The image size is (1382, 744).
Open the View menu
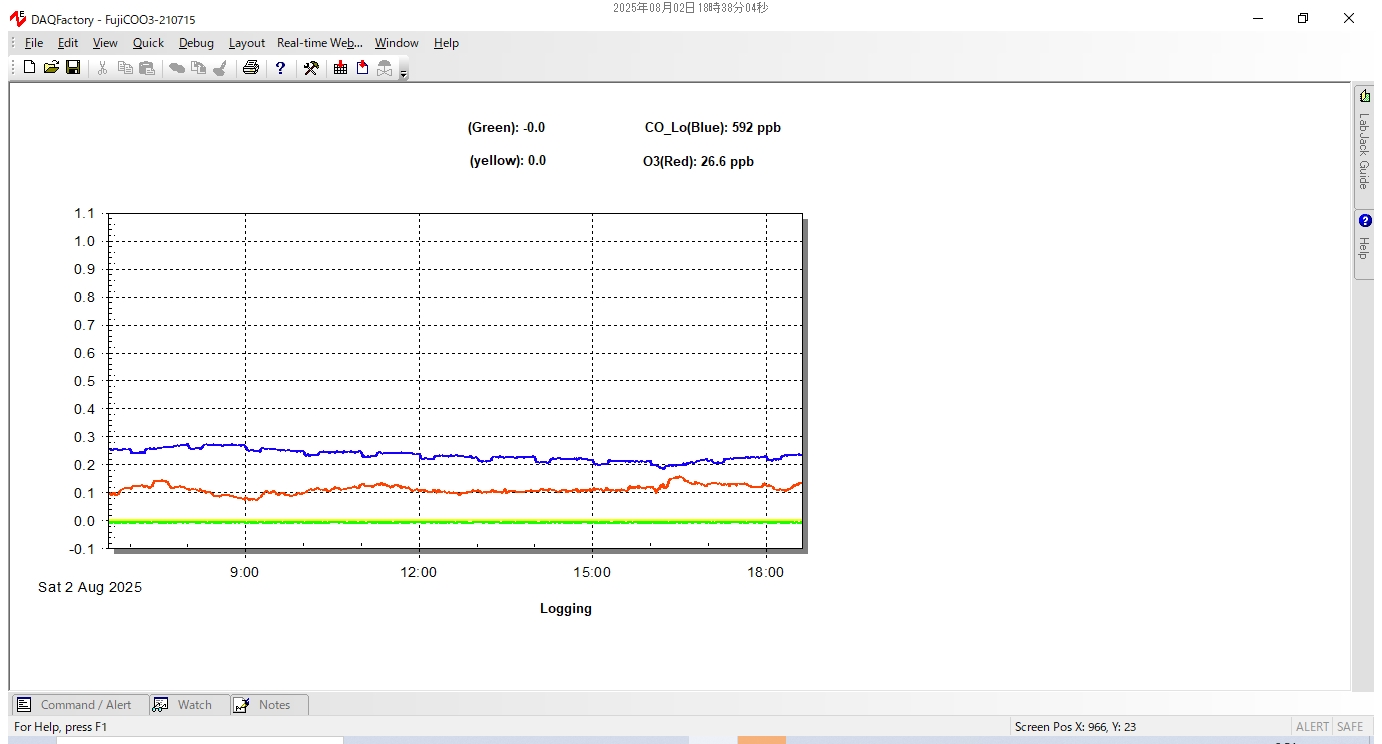tap(105, 43)
